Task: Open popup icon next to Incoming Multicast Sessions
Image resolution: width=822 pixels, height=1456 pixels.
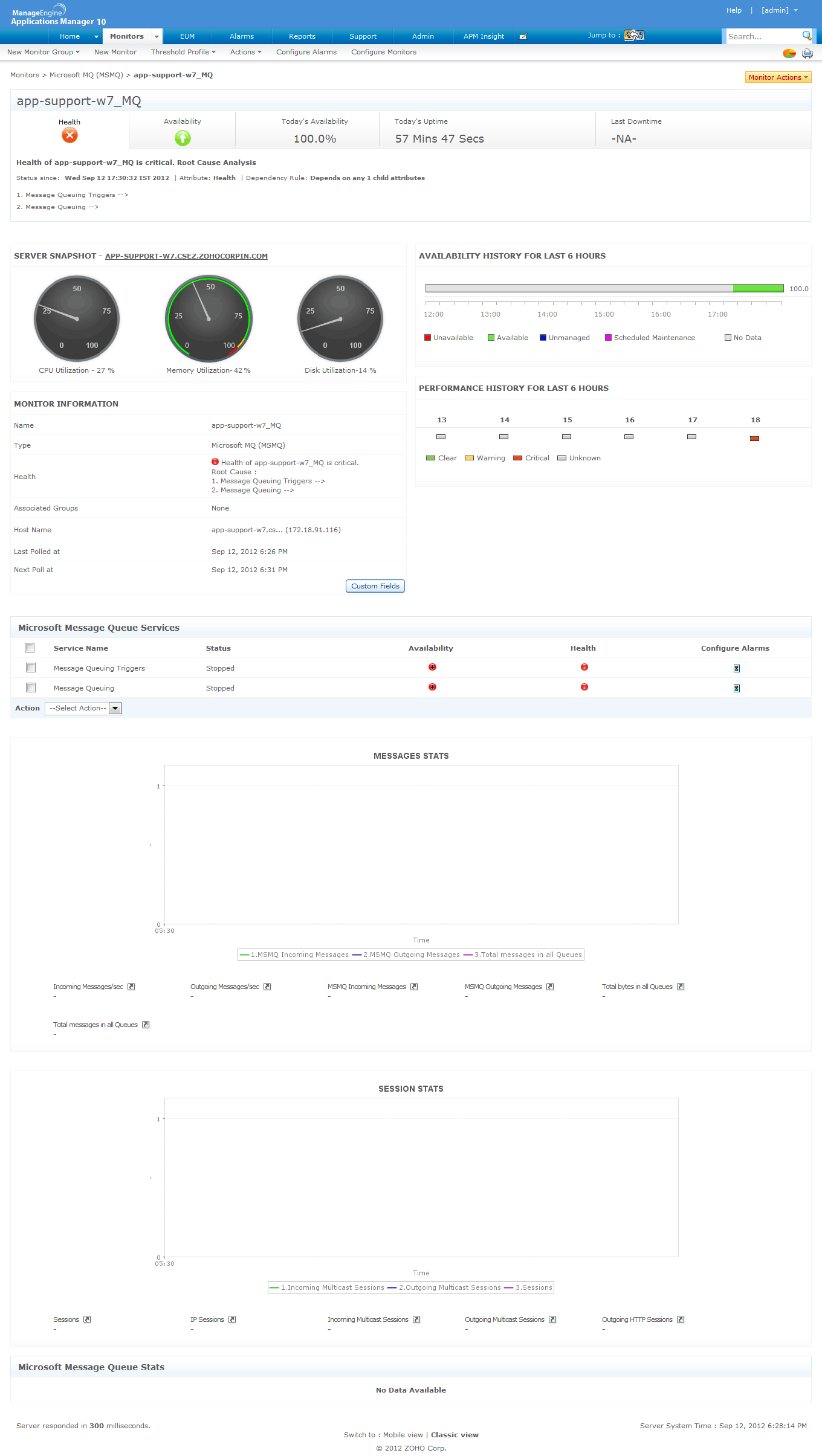Action: [416, 1319]
